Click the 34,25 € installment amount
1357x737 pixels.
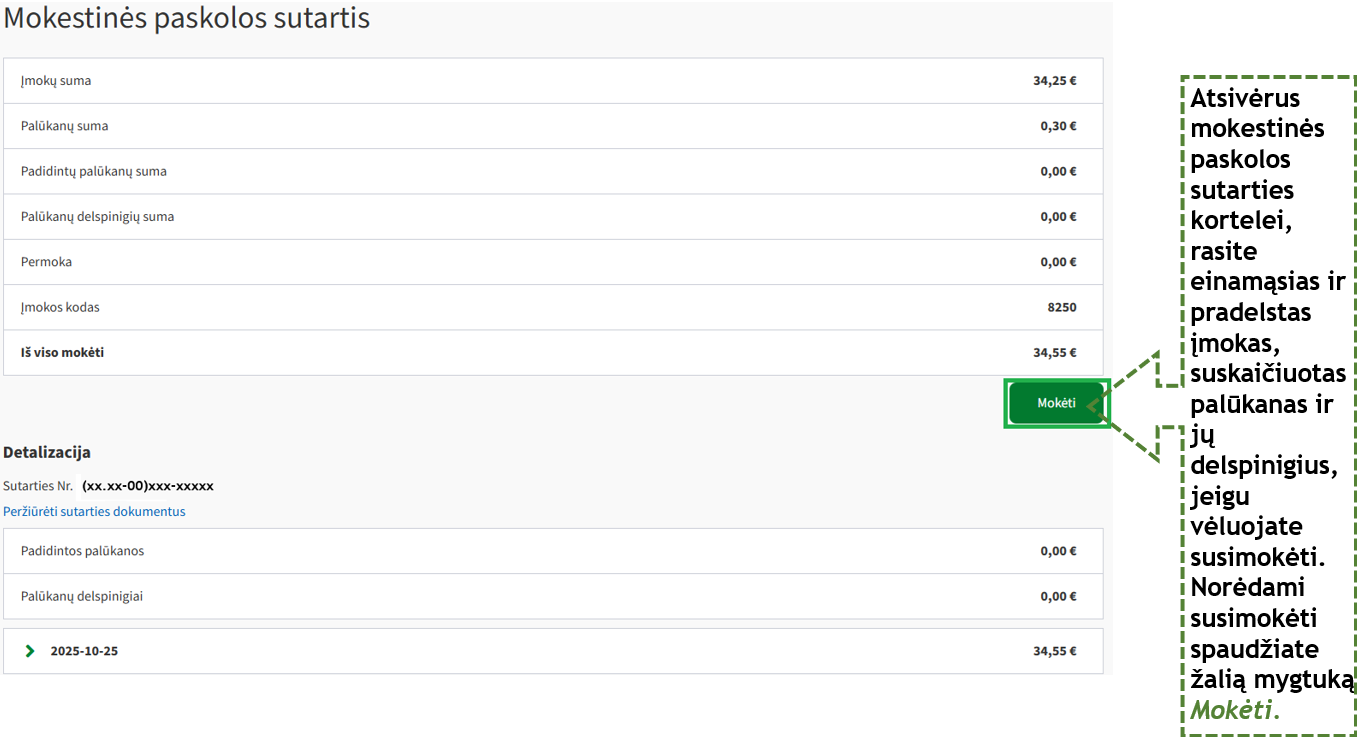coord(1054,81)
